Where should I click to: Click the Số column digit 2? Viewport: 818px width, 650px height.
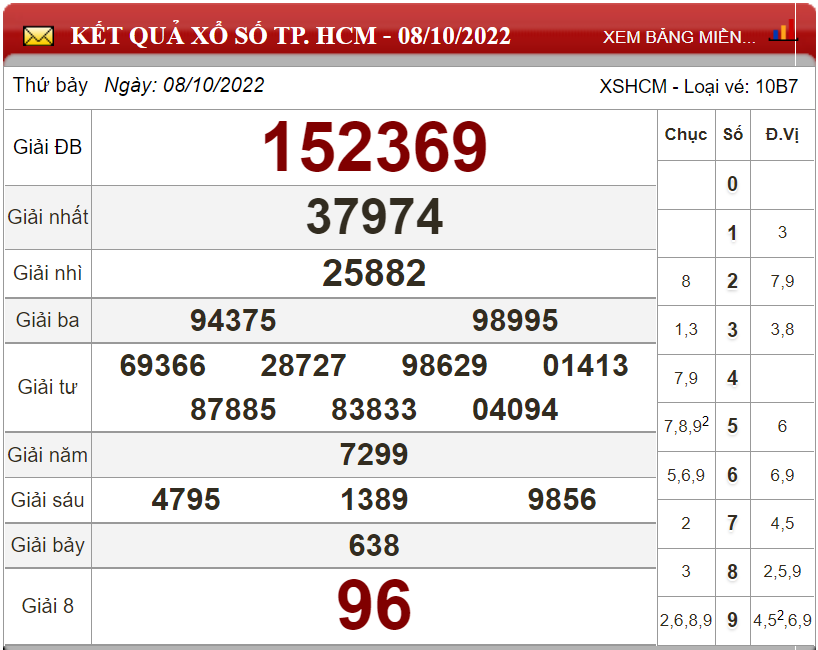pos(732,282)
